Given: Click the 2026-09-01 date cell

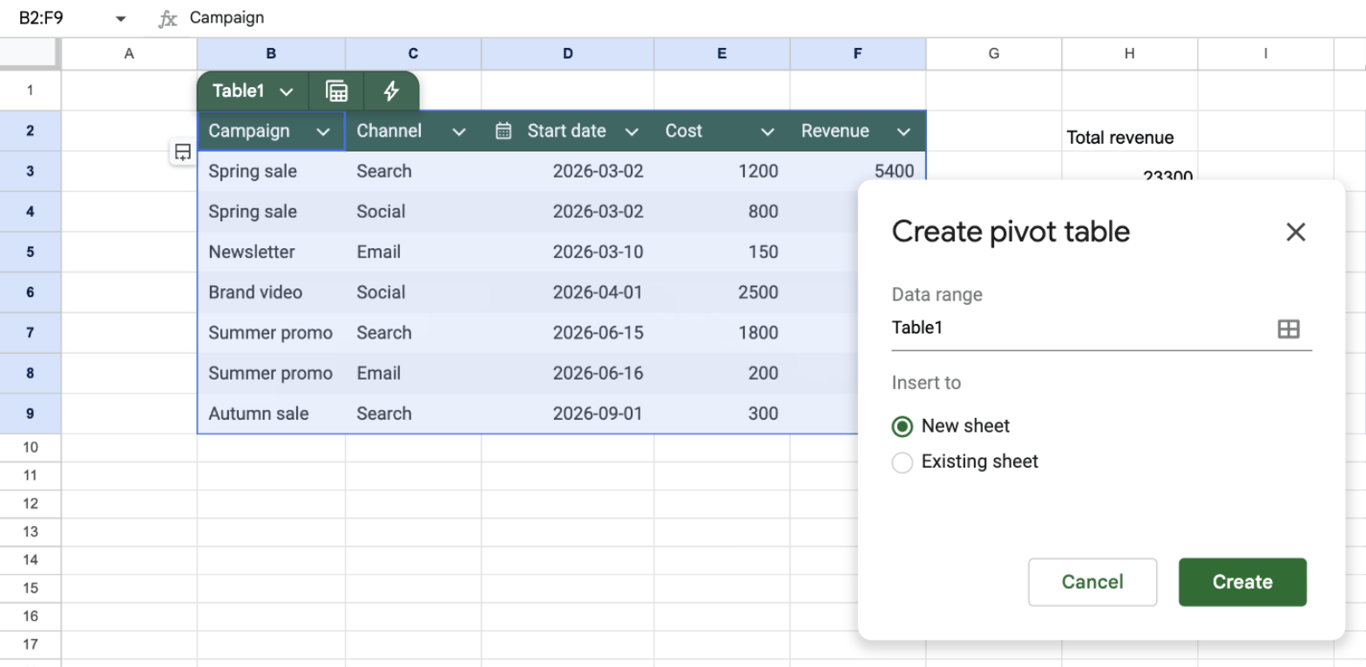Looking at the screenshot, I should (x=568, y=413).
